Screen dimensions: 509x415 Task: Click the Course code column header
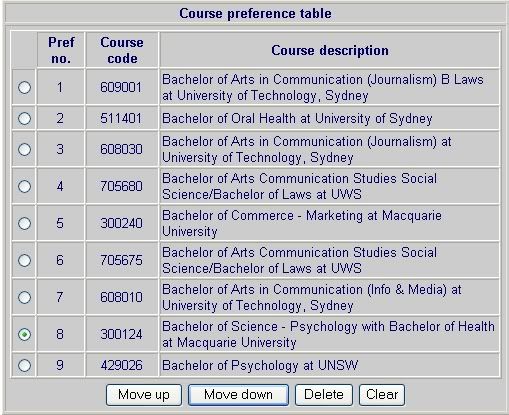[x=122, y=50]
